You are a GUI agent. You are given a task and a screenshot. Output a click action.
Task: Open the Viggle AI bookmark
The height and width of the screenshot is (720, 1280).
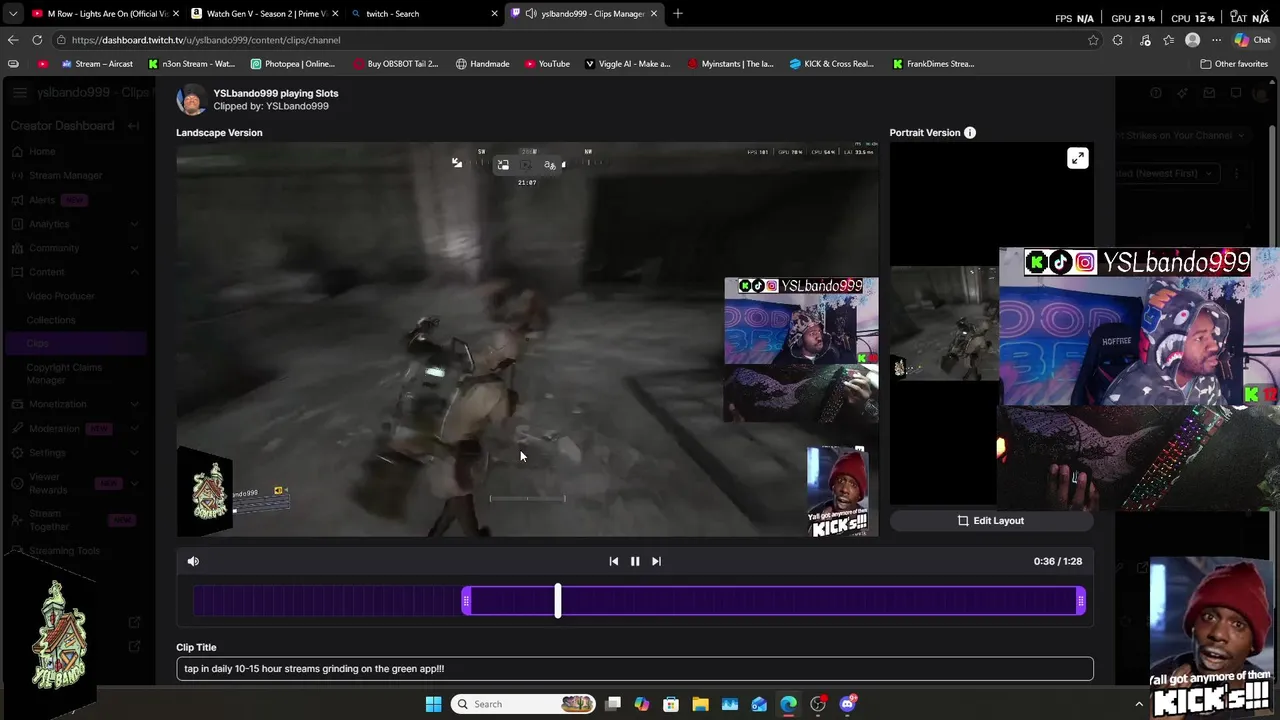point(627,63)
